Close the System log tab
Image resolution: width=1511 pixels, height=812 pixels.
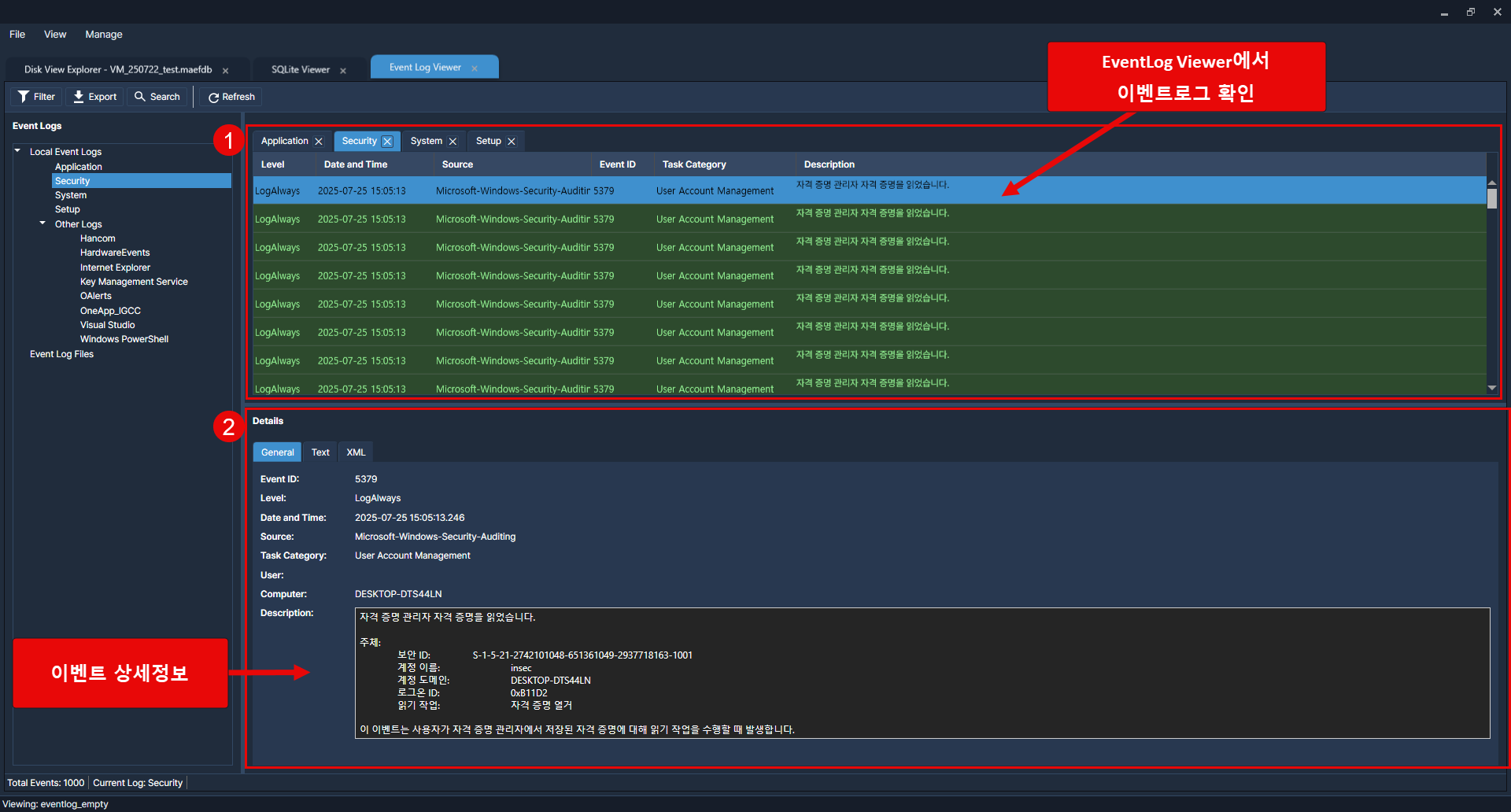click(453, 142)
